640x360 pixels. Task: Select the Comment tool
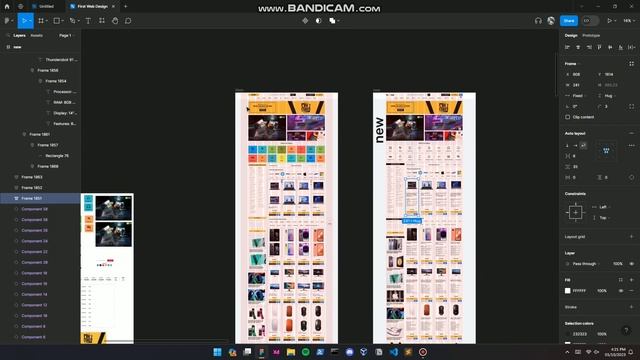pyautogui.click(x=128, y=20)
